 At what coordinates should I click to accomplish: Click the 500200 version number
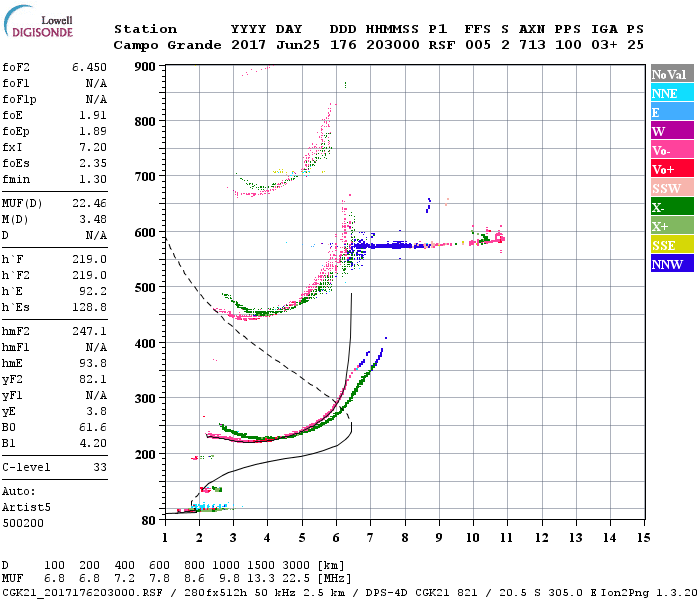23,523
